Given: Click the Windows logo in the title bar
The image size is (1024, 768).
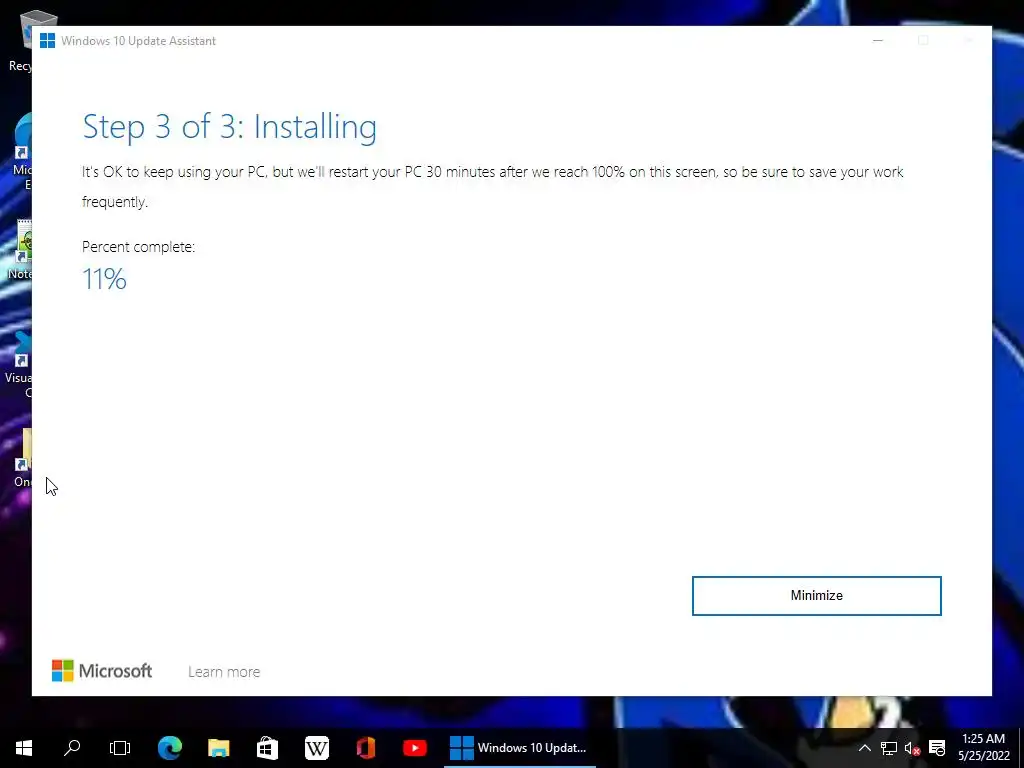Looking at the screenshot, I should (x=47, y=40).
